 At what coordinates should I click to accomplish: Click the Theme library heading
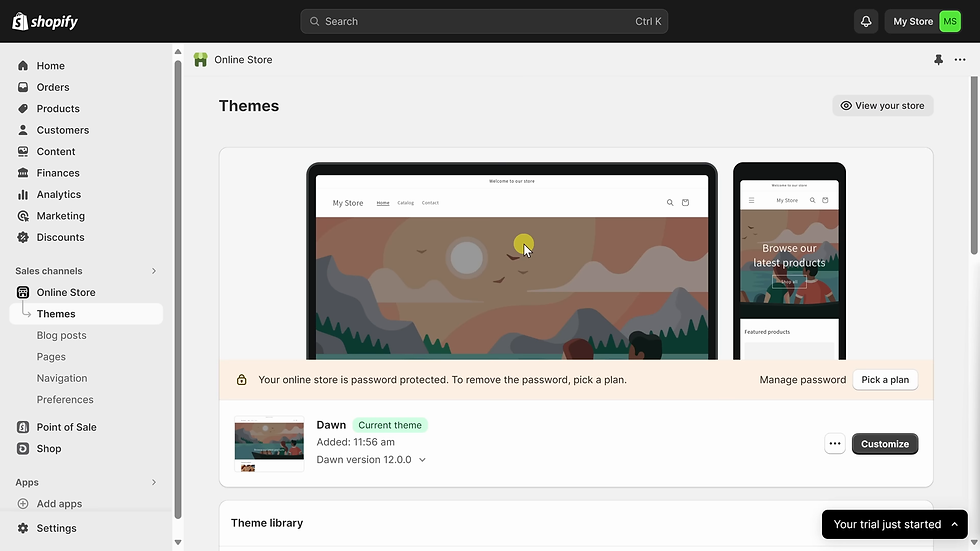click(267, 523)
